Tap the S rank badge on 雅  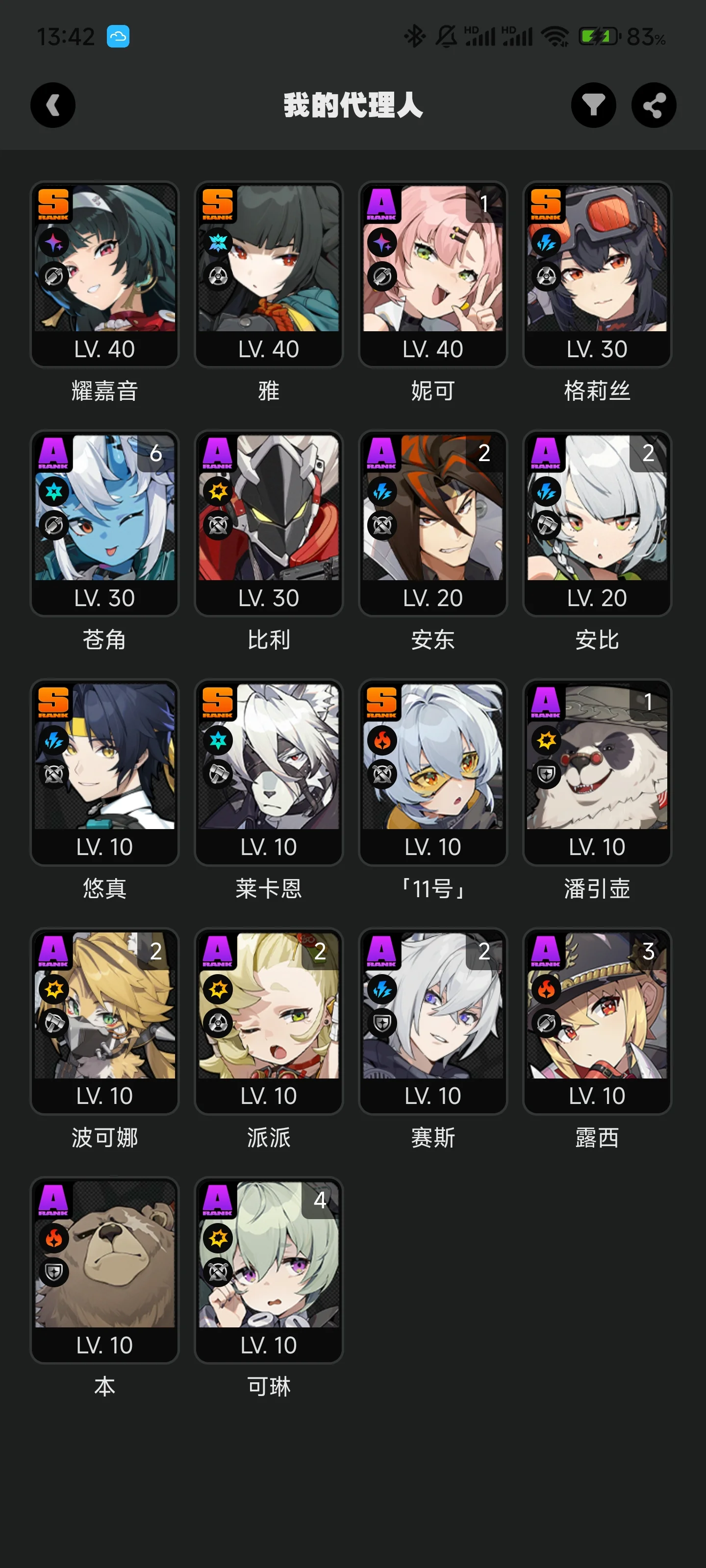point(218,204)
